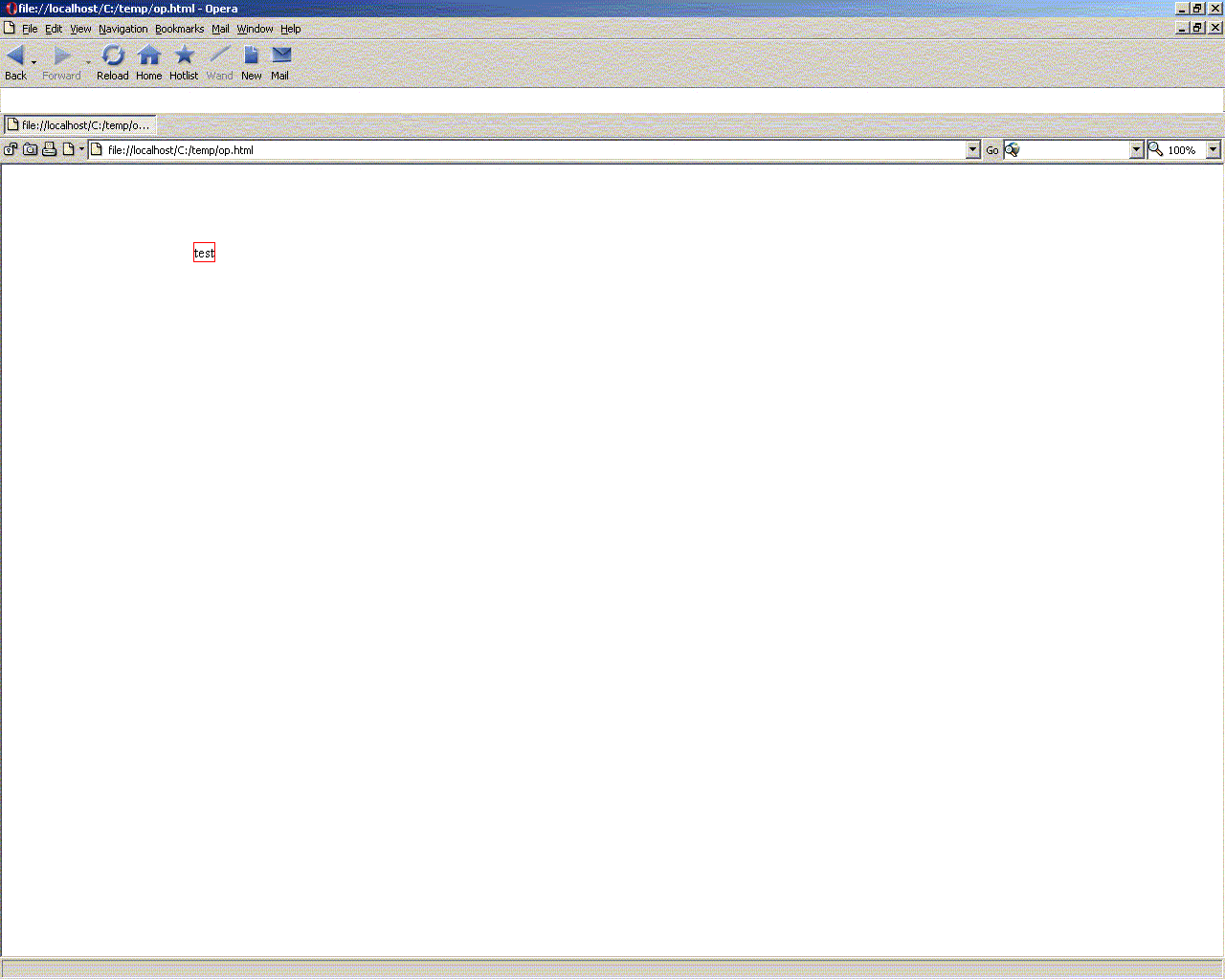Open the File menu
The width and height of the screenshot is (1225, 980).
tap(30, 29)
